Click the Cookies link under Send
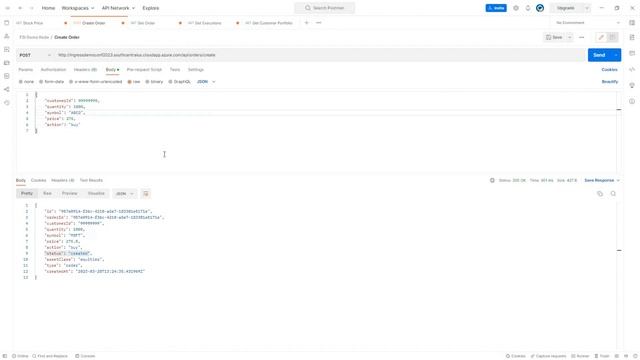This screenshot has height=360, width=640. click(609, 70)
